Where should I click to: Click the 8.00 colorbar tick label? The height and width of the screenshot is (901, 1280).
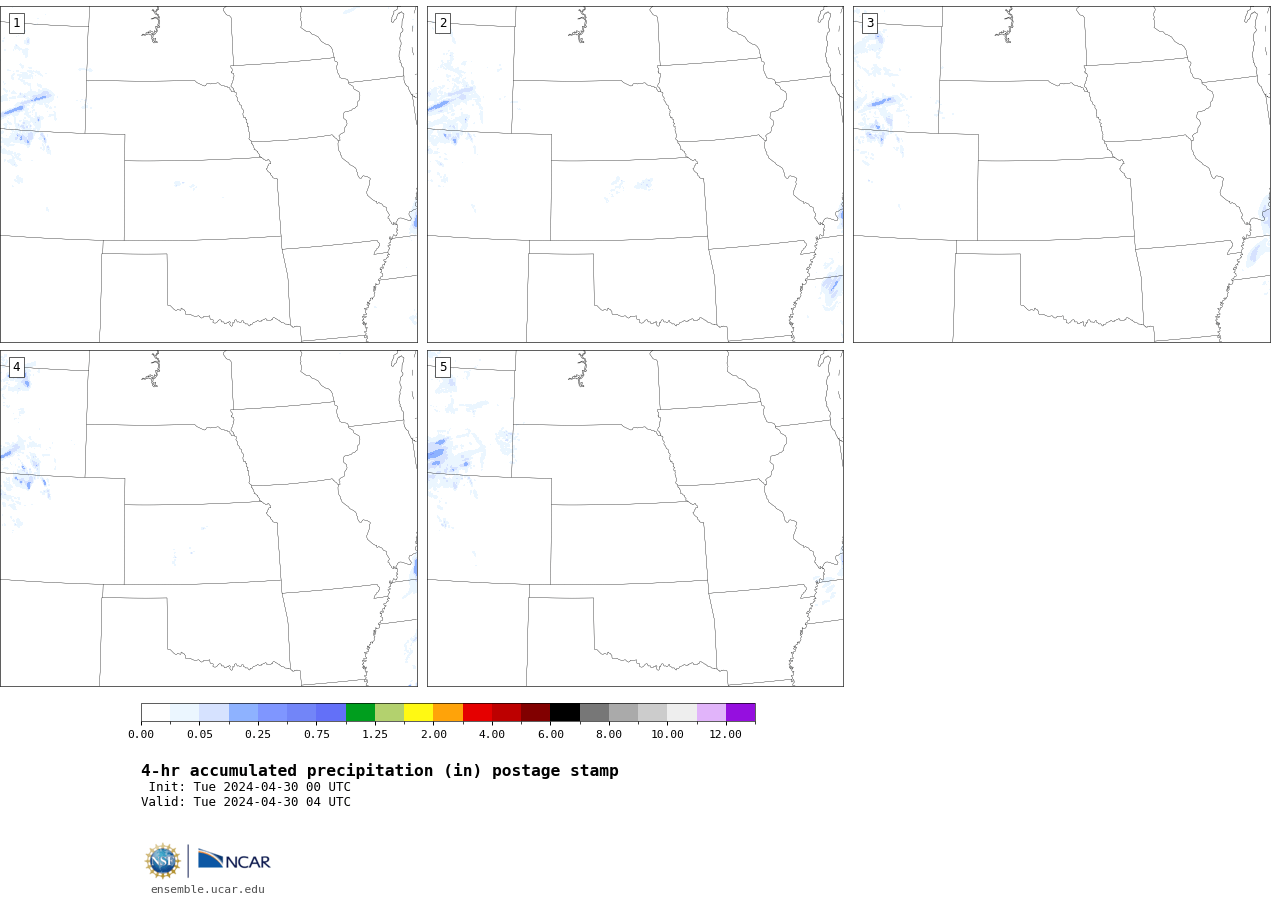(x=609, y=735)
